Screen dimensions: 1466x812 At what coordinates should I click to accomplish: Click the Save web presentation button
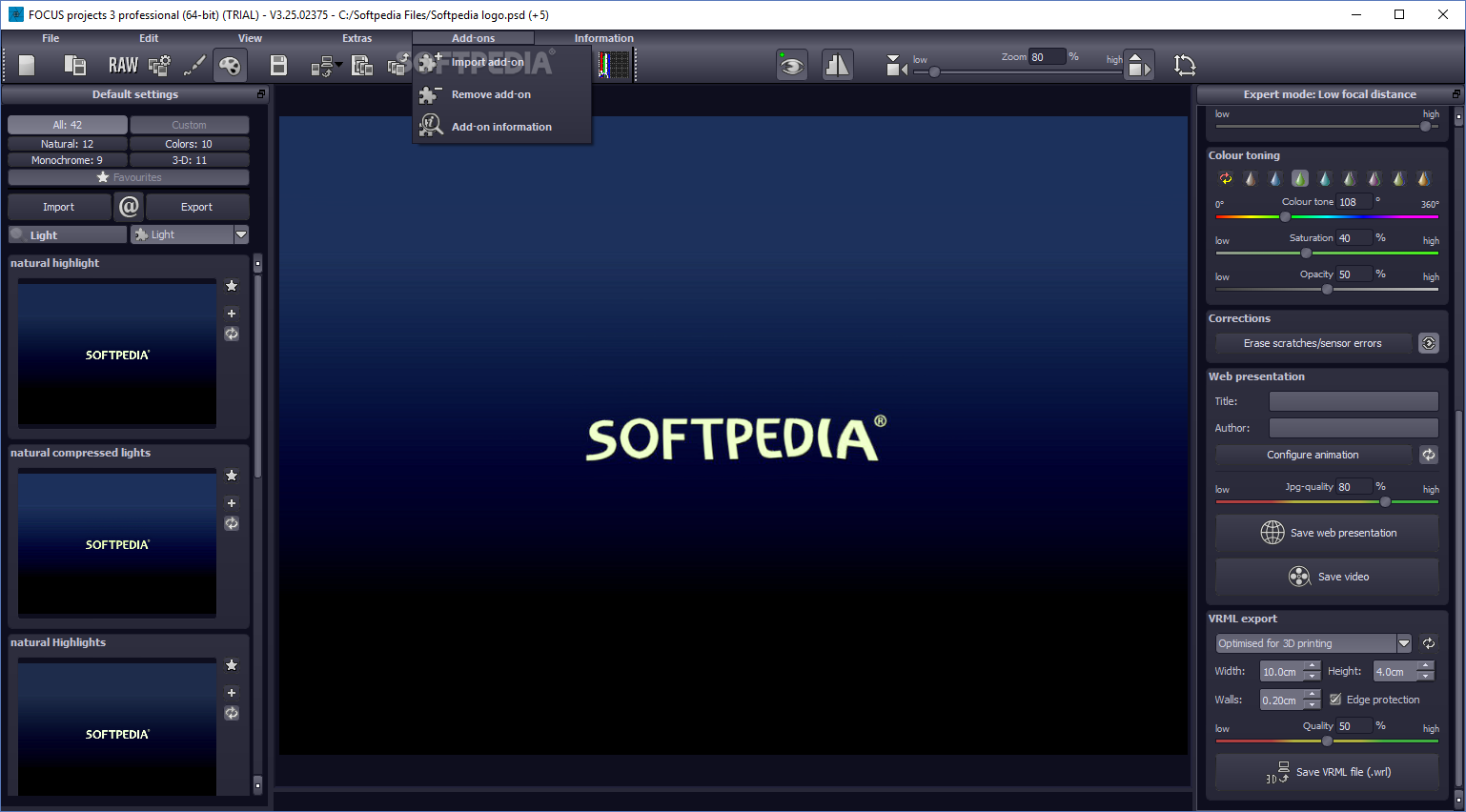click(x=1327, y=533)
